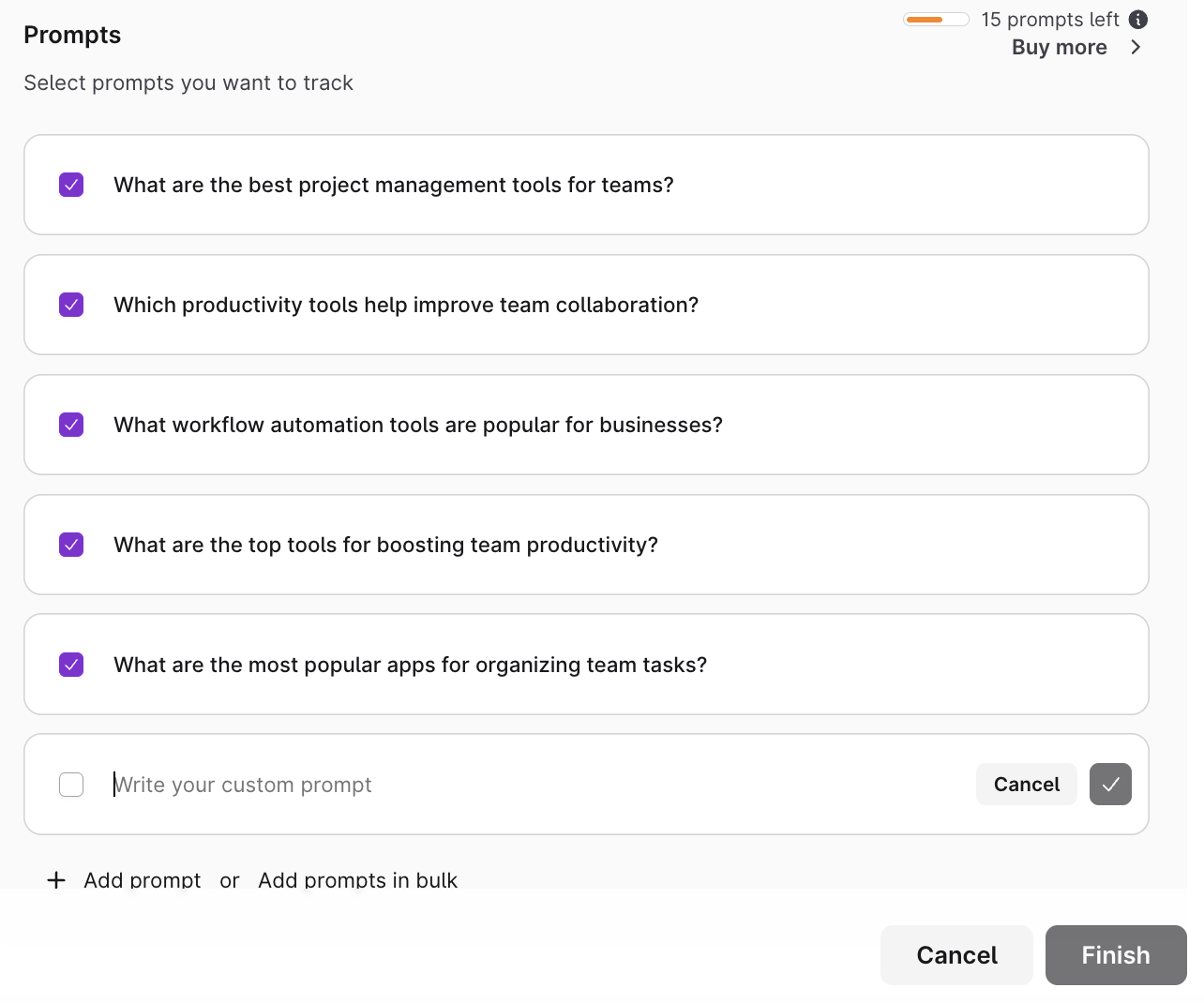Uncheck the best project management tools prompt
Screen dimensions: 1204x1003
[x=71, y=185]
